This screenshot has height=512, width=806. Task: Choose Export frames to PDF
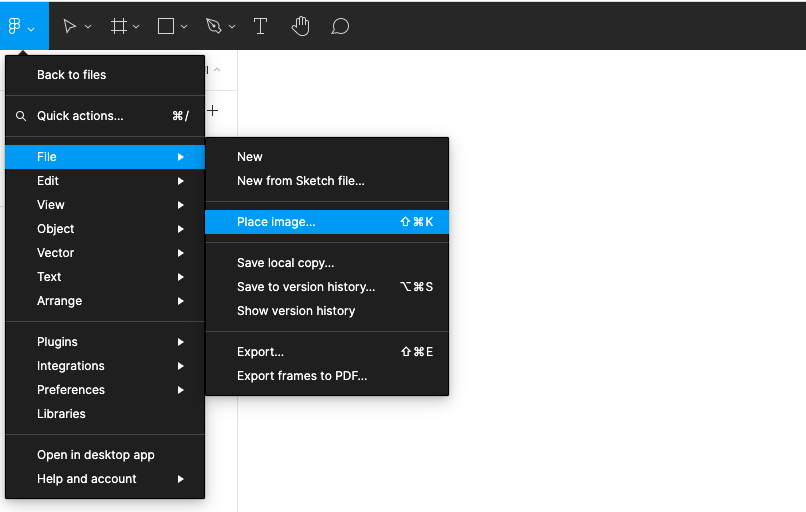tap(302, 376)
